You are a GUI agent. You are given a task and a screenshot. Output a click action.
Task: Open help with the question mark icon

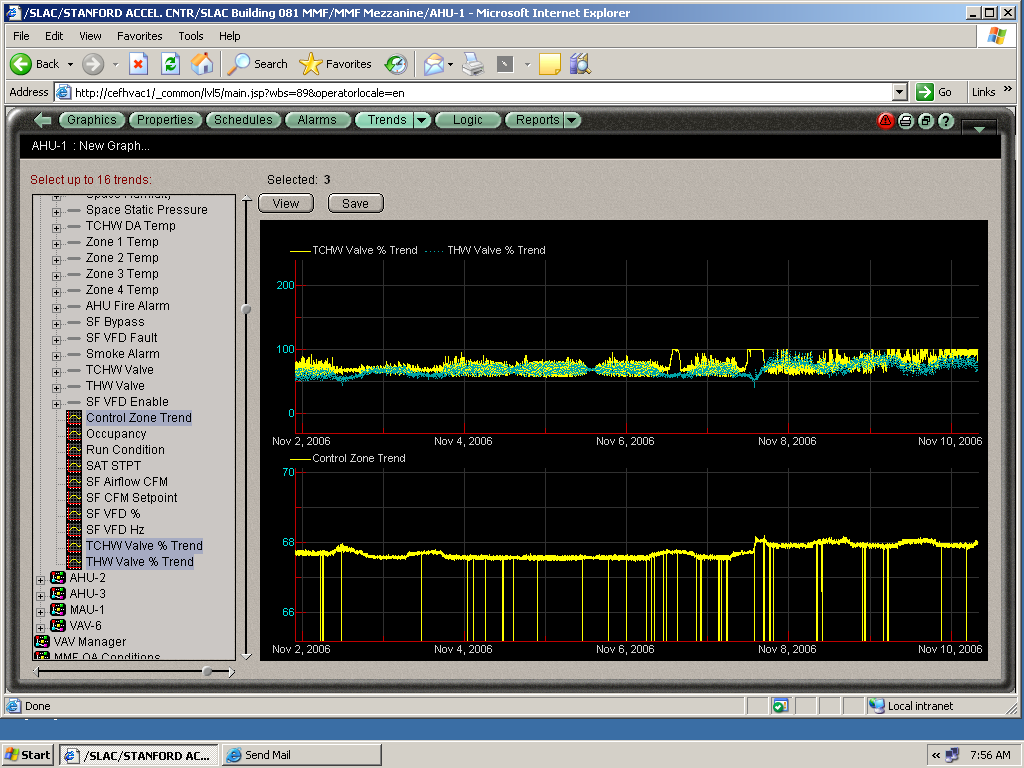tap(946, 121)
